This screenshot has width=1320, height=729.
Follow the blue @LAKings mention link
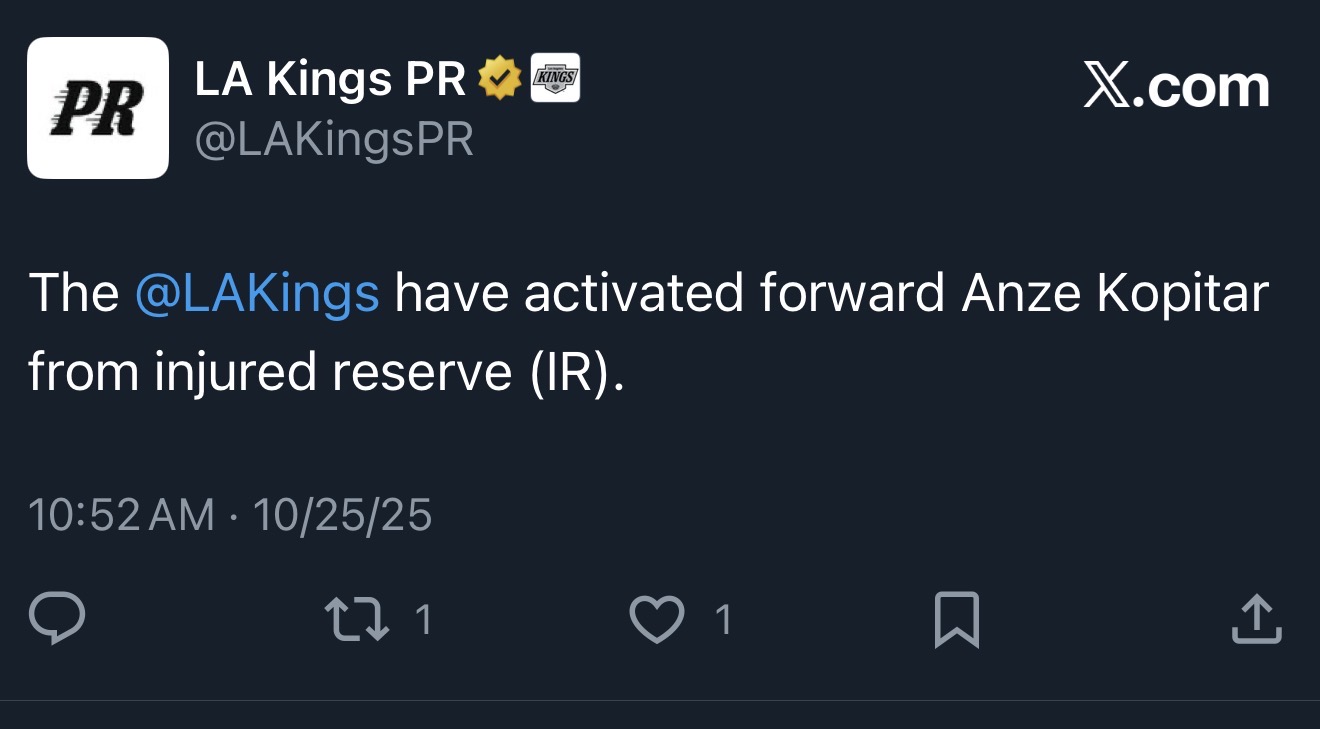click(257, 294)
